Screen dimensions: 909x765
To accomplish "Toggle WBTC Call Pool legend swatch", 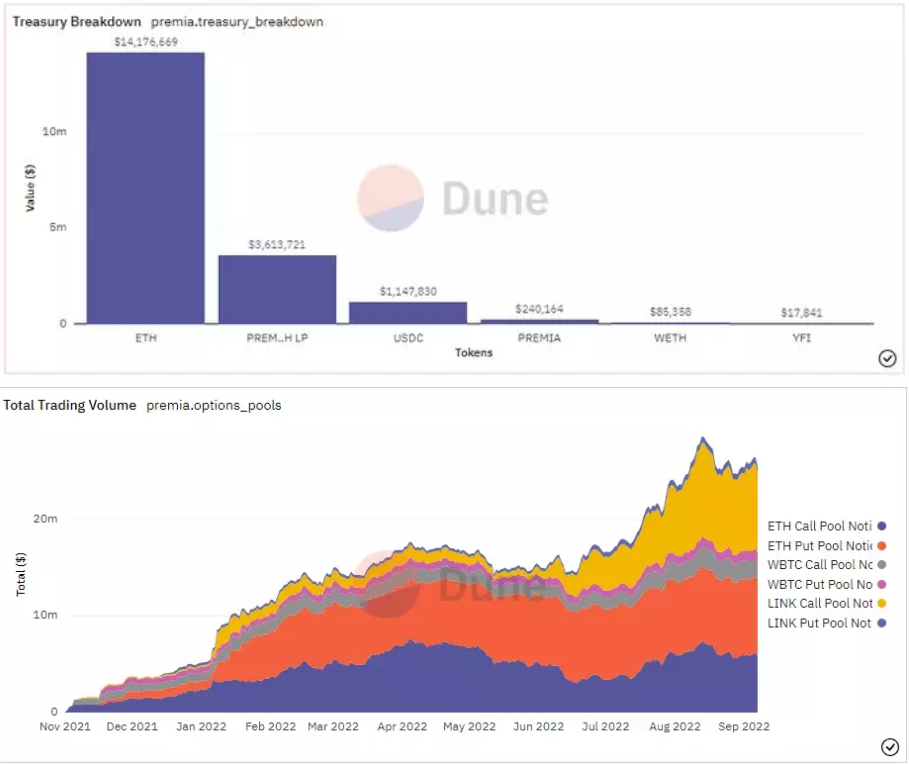I will coord(882,565).
